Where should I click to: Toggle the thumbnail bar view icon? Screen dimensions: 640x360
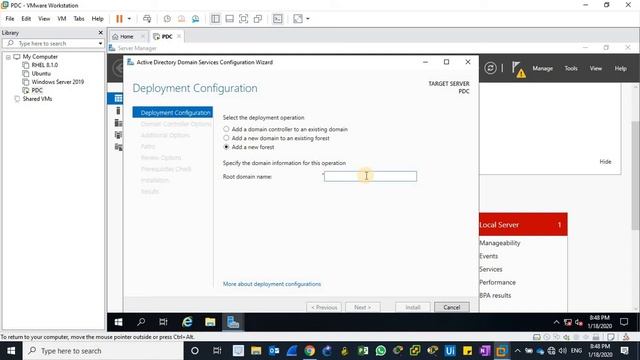pos(229,19)
